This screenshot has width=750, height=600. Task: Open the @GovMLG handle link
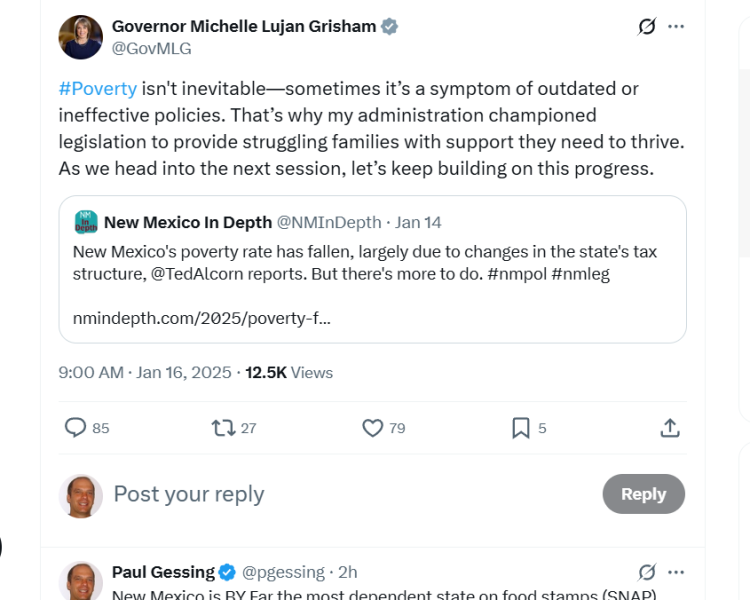[151, 48]
